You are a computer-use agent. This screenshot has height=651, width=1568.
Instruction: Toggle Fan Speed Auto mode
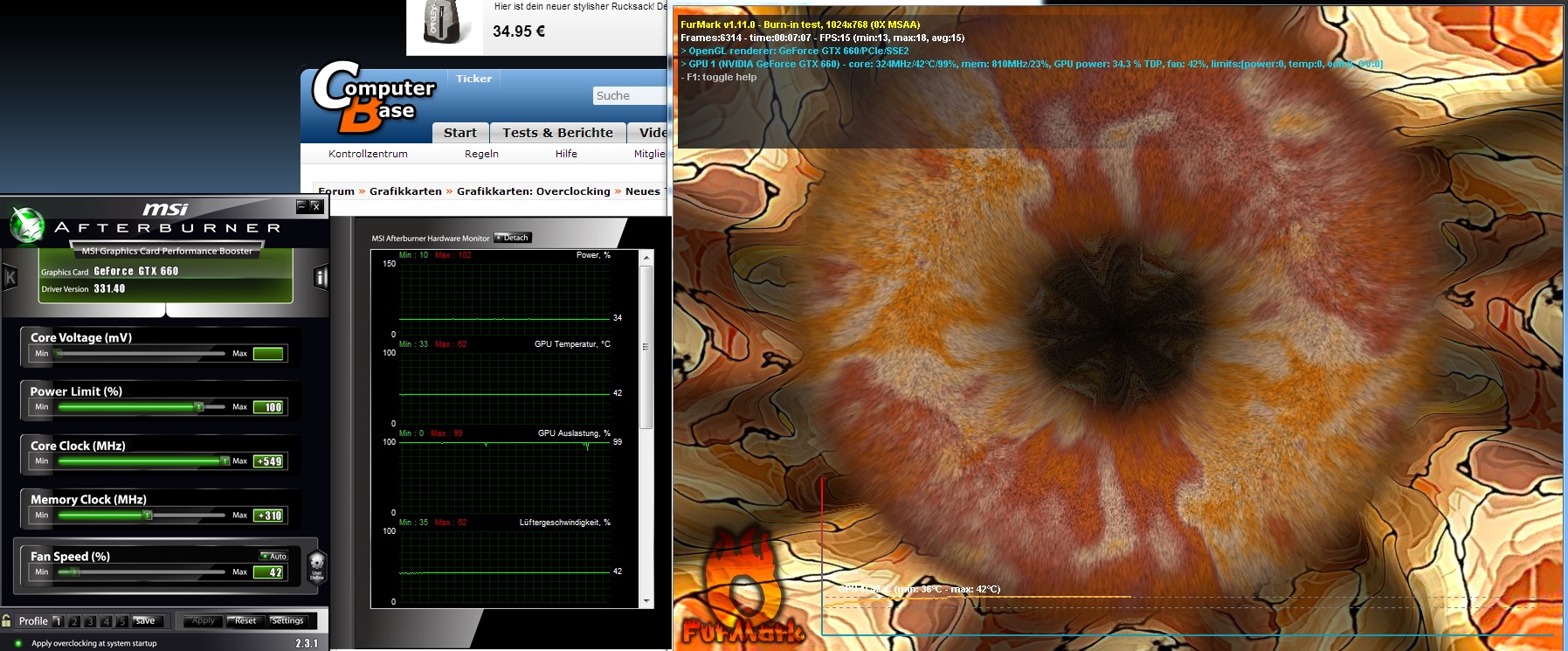pos(274,556)
